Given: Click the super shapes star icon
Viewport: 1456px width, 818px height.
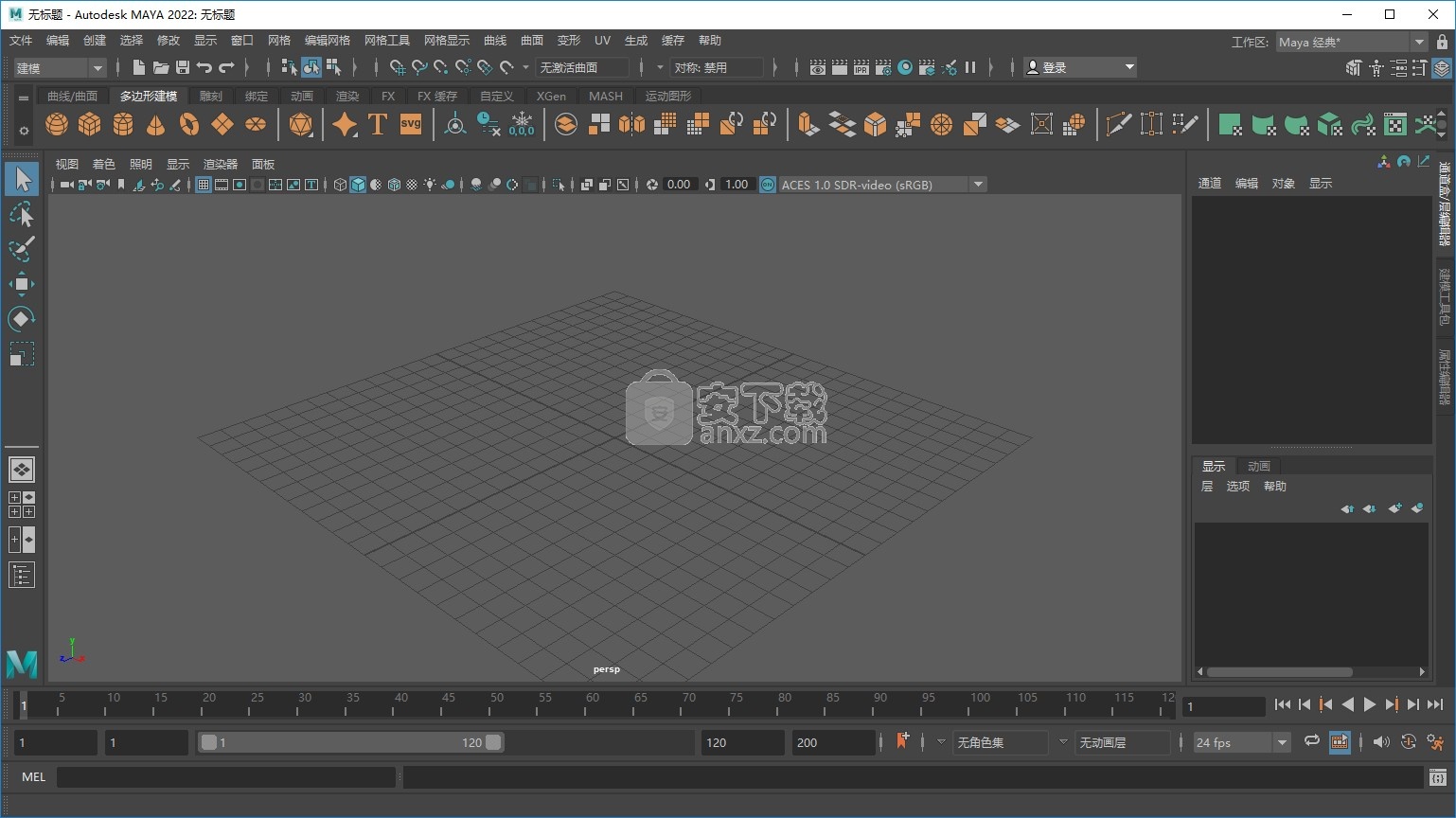Looking at the screenshot, I should [345, 124].
